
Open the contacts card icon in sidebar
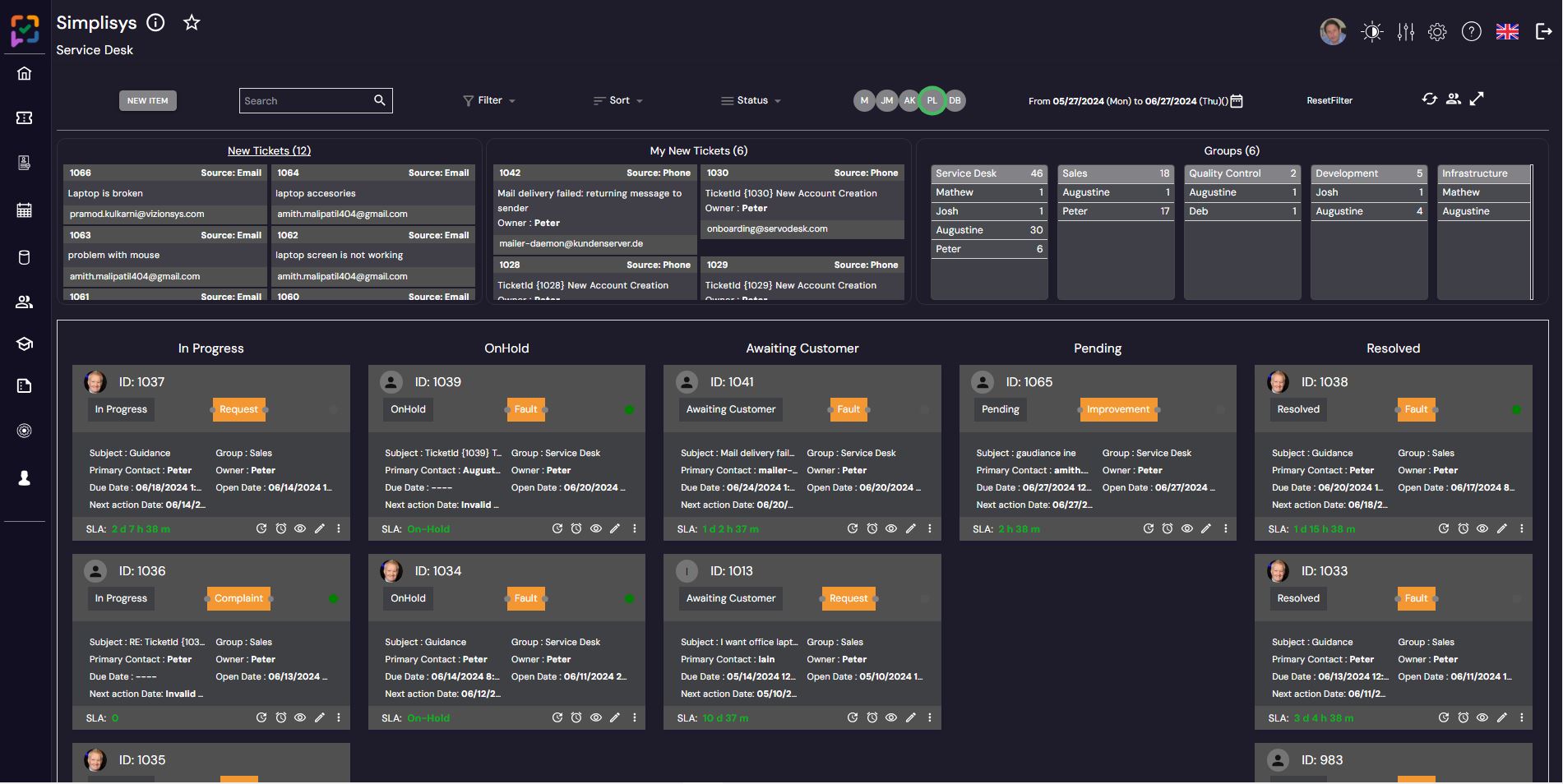[x=25, y=162]
